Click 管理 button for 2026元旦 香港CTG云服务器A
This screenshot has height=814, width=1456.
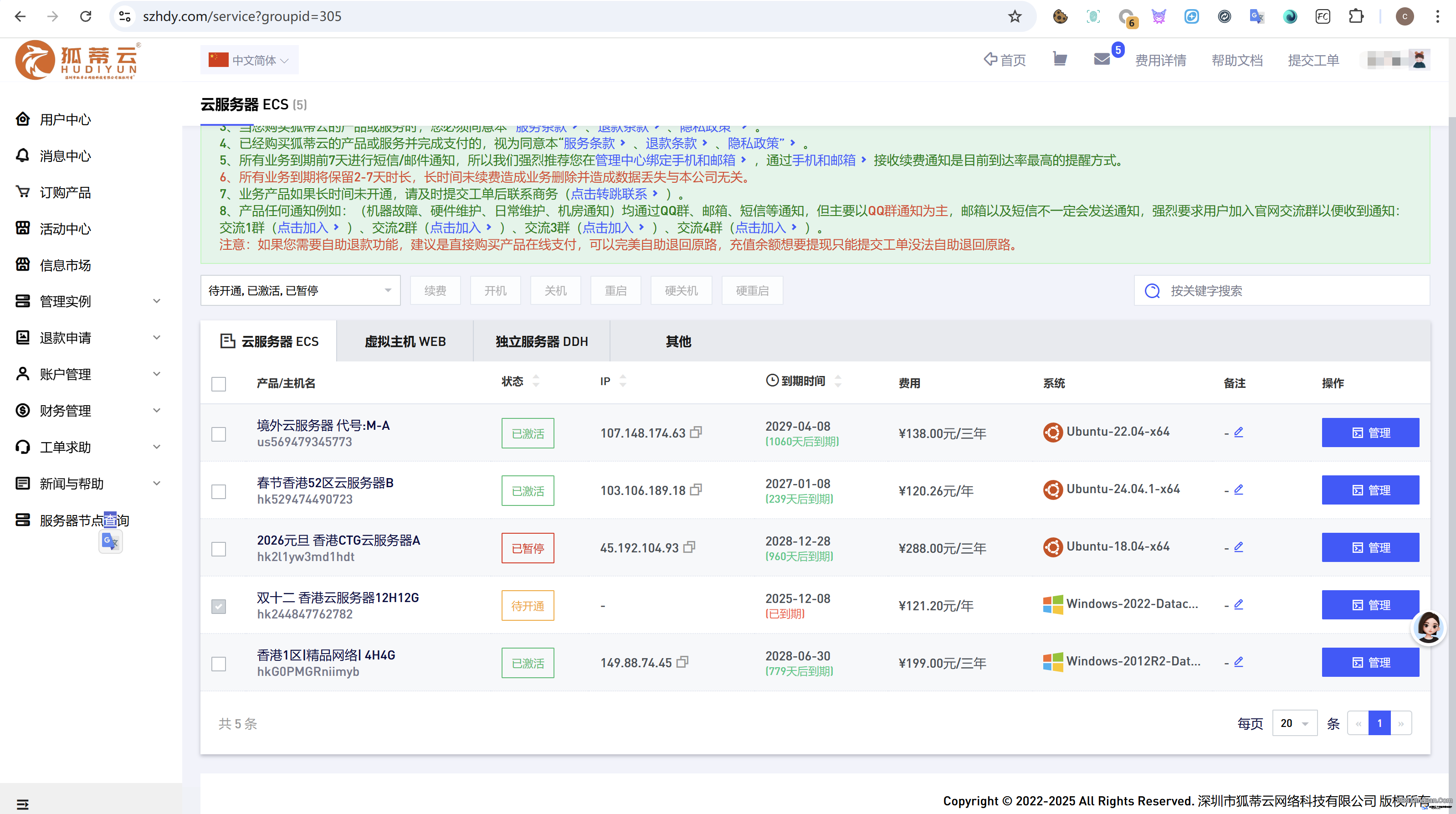tap(1370, 547)
